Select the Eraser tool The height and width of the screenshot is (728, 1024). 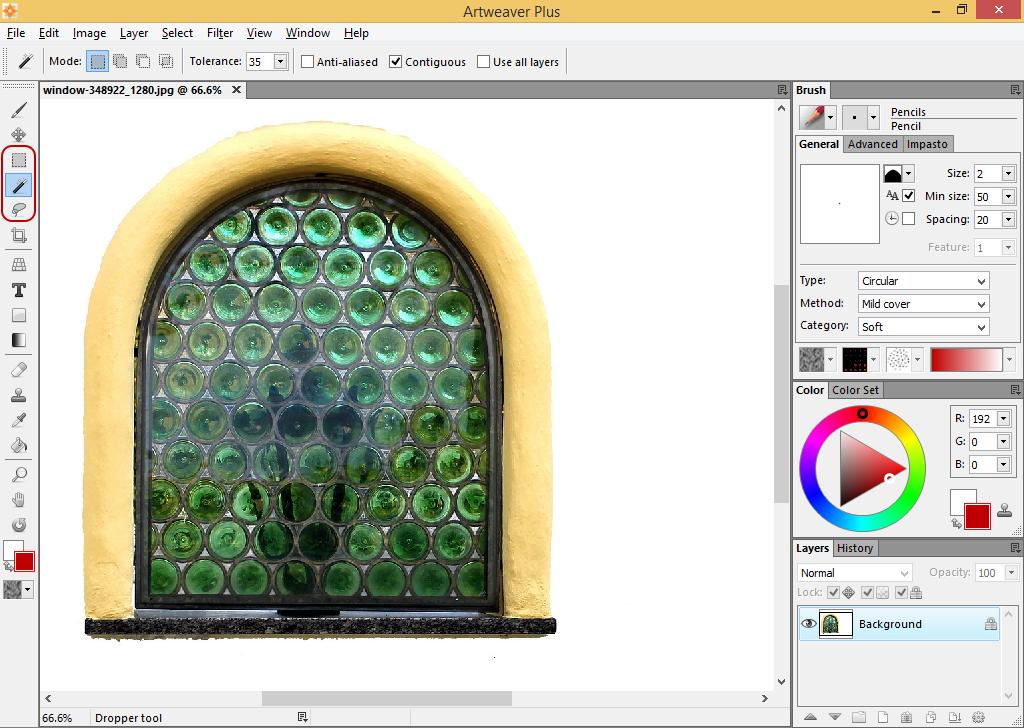tap(18, 369)
